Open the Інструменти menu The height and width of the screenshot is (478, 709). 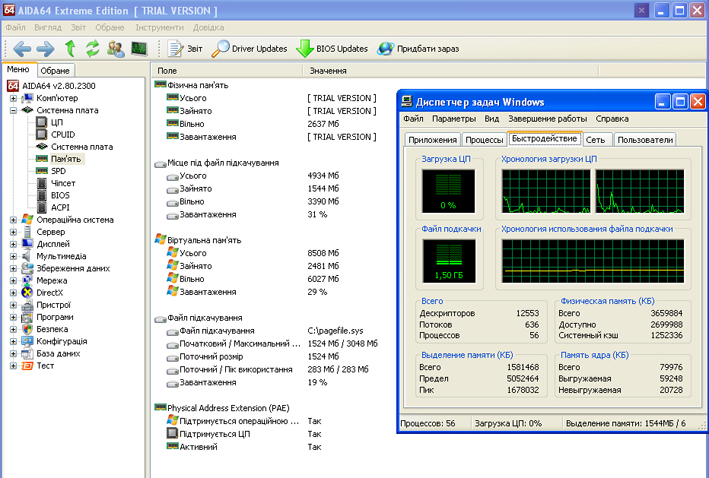(160, 28)
